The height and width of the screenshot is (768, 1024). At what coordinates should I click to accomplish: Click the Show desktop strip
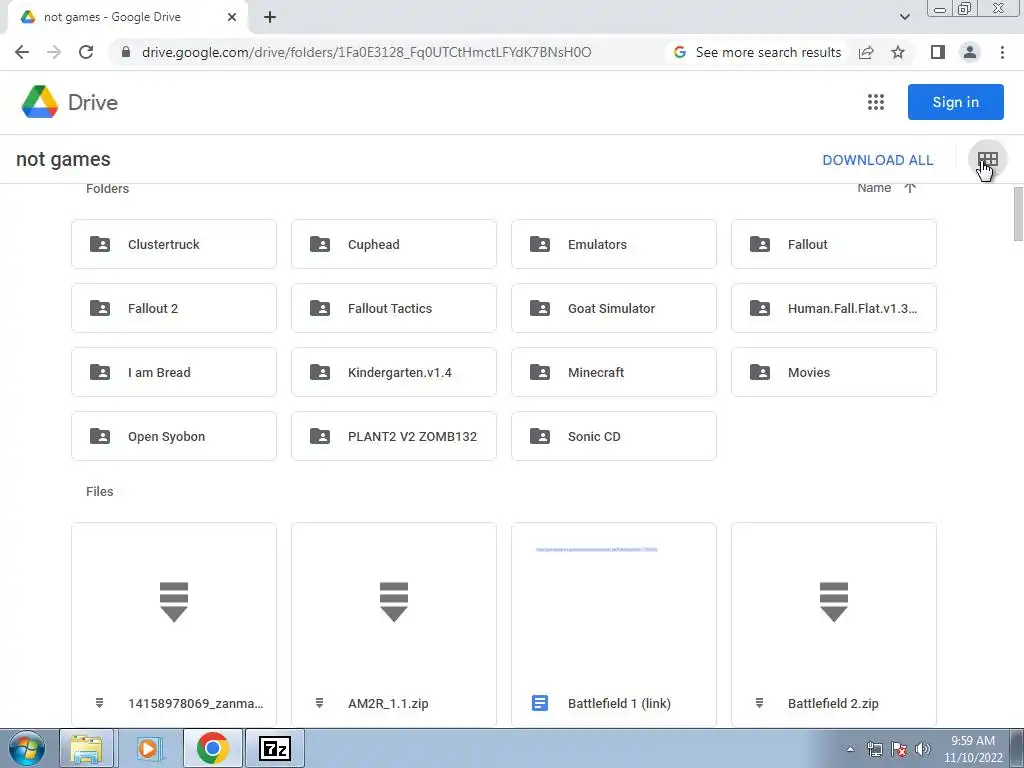point(1019,748)
